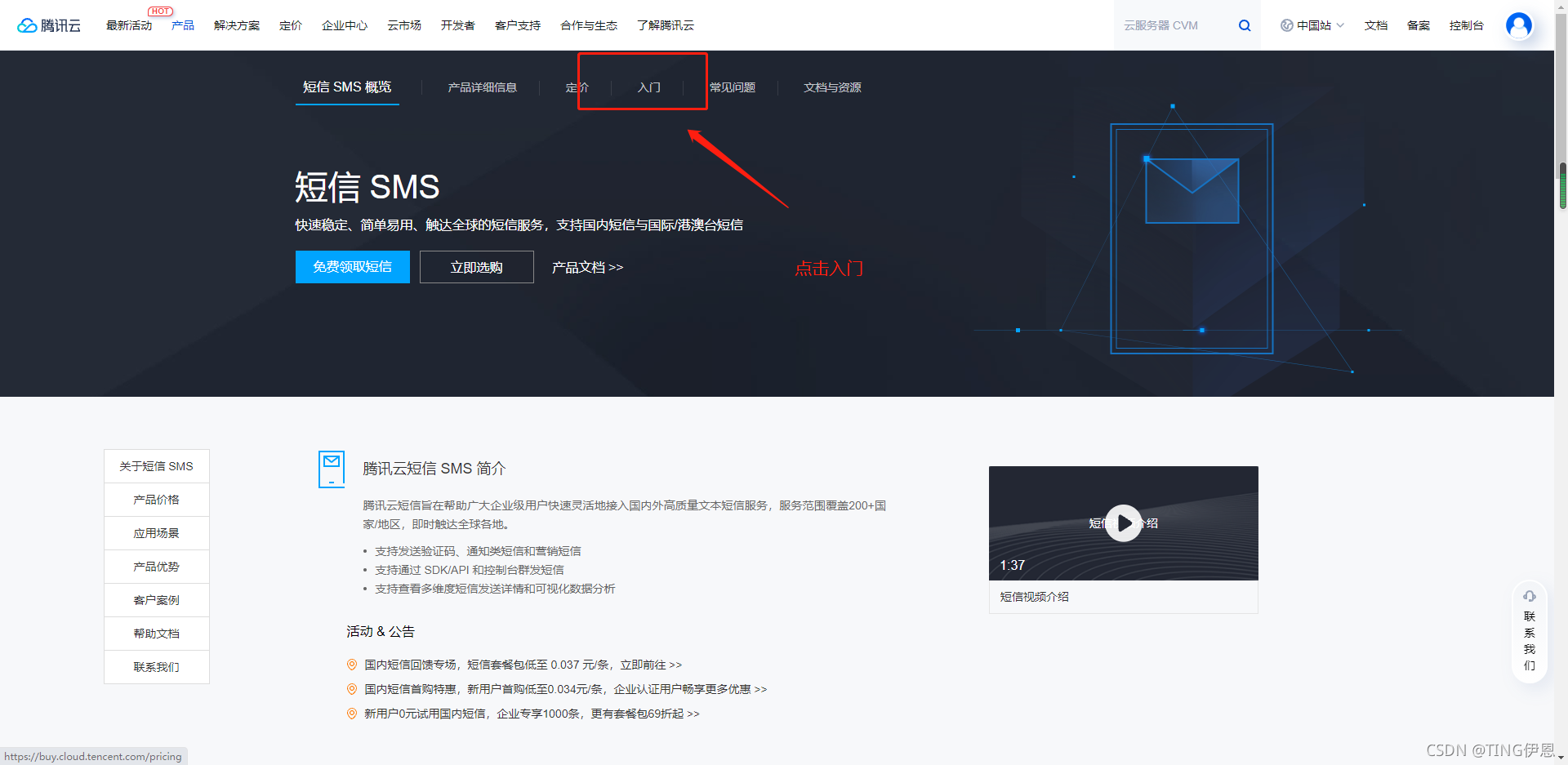
Task: Select 客户案例 in side menu
Action: coord(157,600)
